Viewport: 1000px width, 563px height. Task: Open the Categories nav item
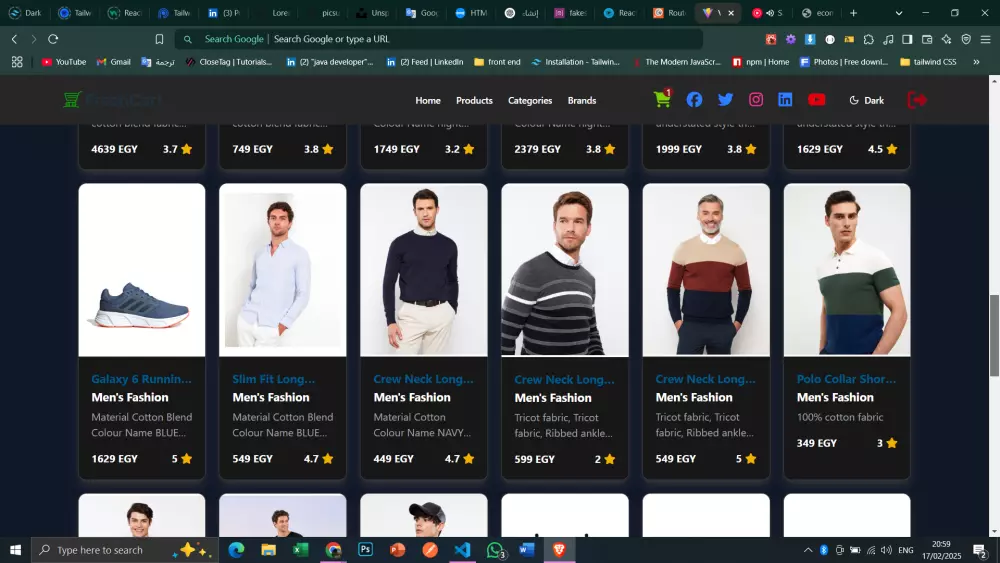(530, 100)
